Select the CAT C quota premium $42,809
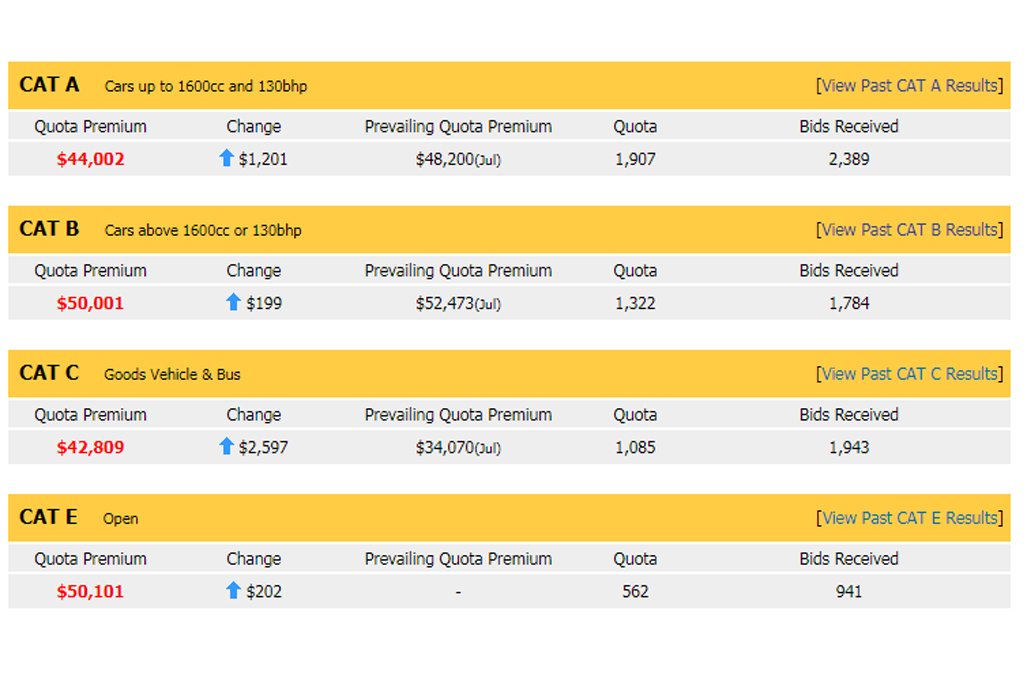The image size is (1024, 683). click(x=90, y=448)
